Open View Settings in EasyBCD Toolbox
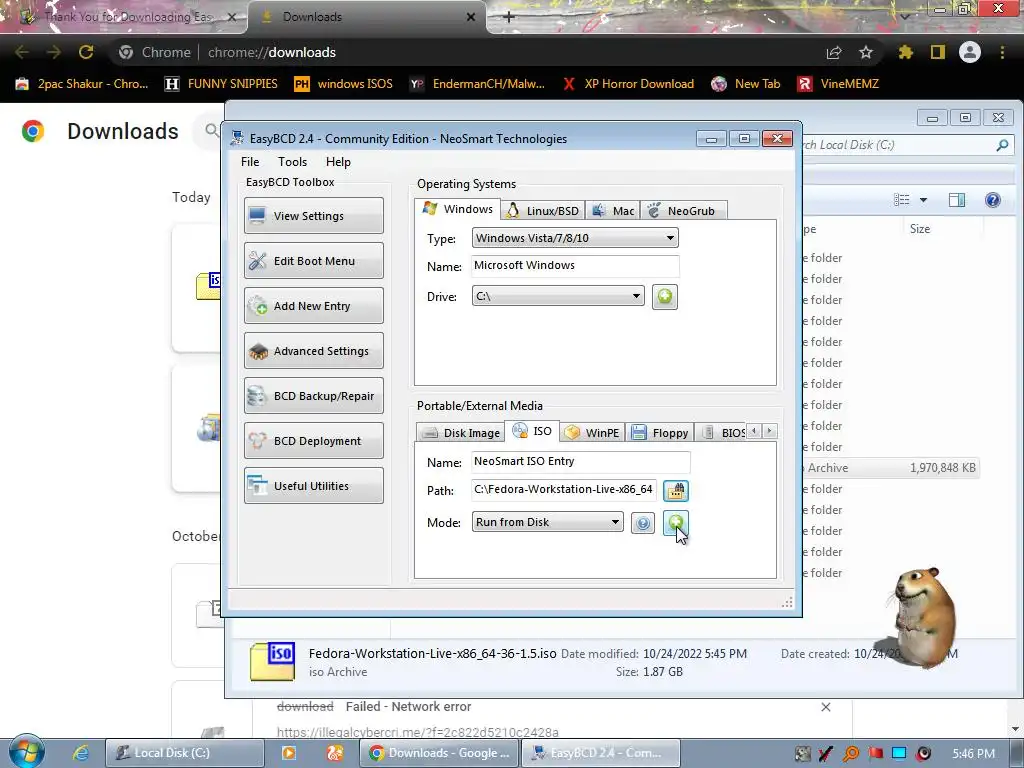The image size is (1024, 768). (x=313, y=216)
